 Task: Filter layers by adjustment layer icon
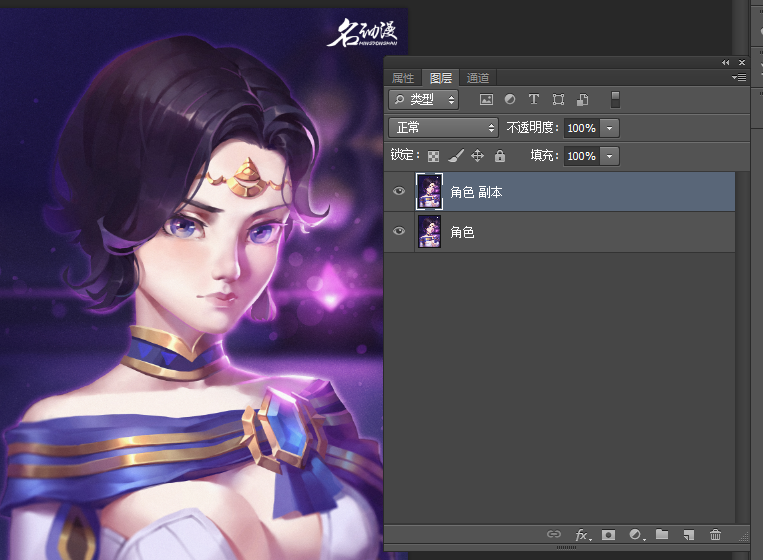[510, 99]
